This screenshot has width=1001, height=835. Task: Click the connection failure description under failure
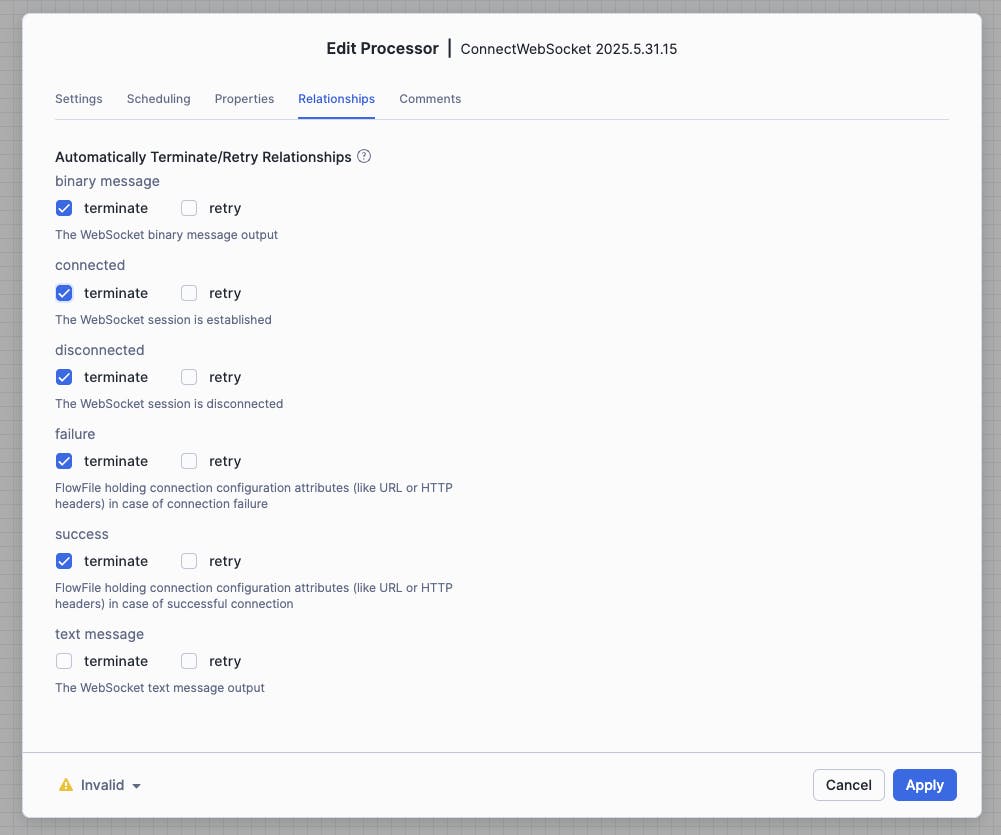tap(253, 495)
